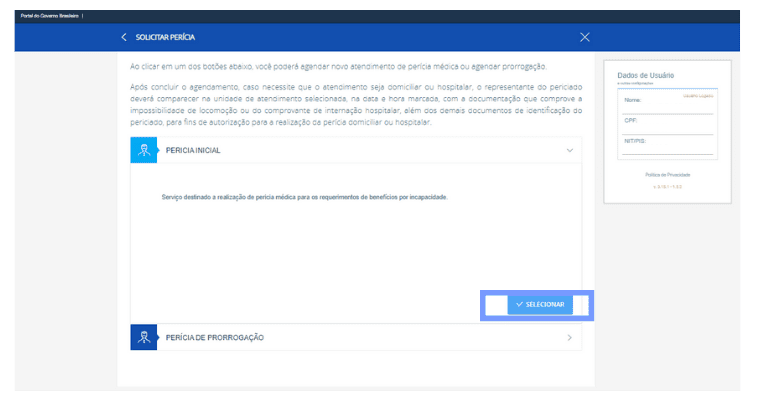769x401 pixels.
Task: Click the service description text under Perícia Inicial
Action: pos(304,197)
